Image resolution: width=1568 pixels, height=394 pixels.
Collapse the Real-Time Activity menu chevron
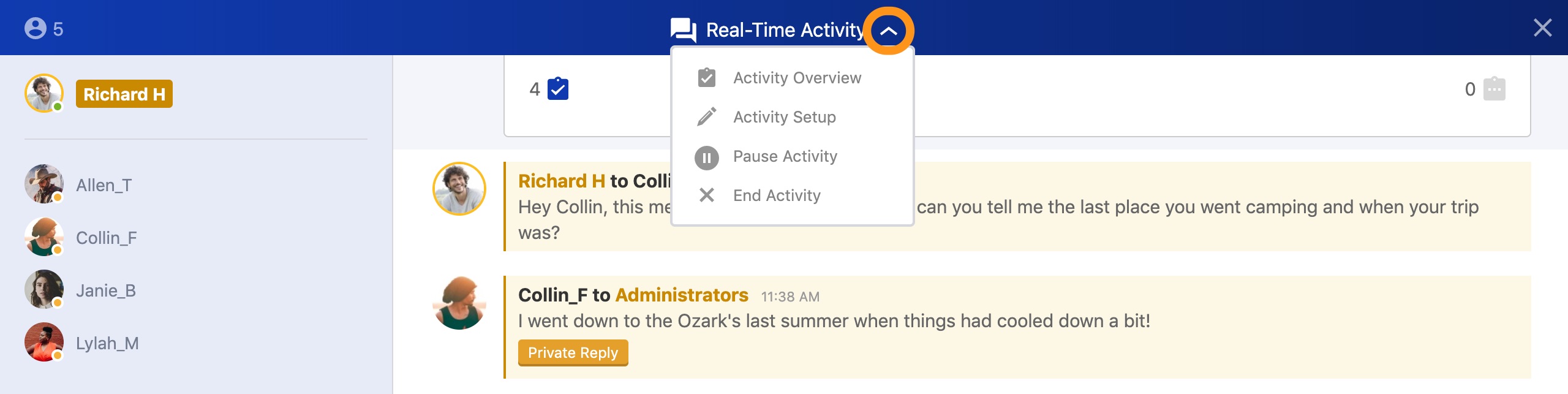click(888, 29)
